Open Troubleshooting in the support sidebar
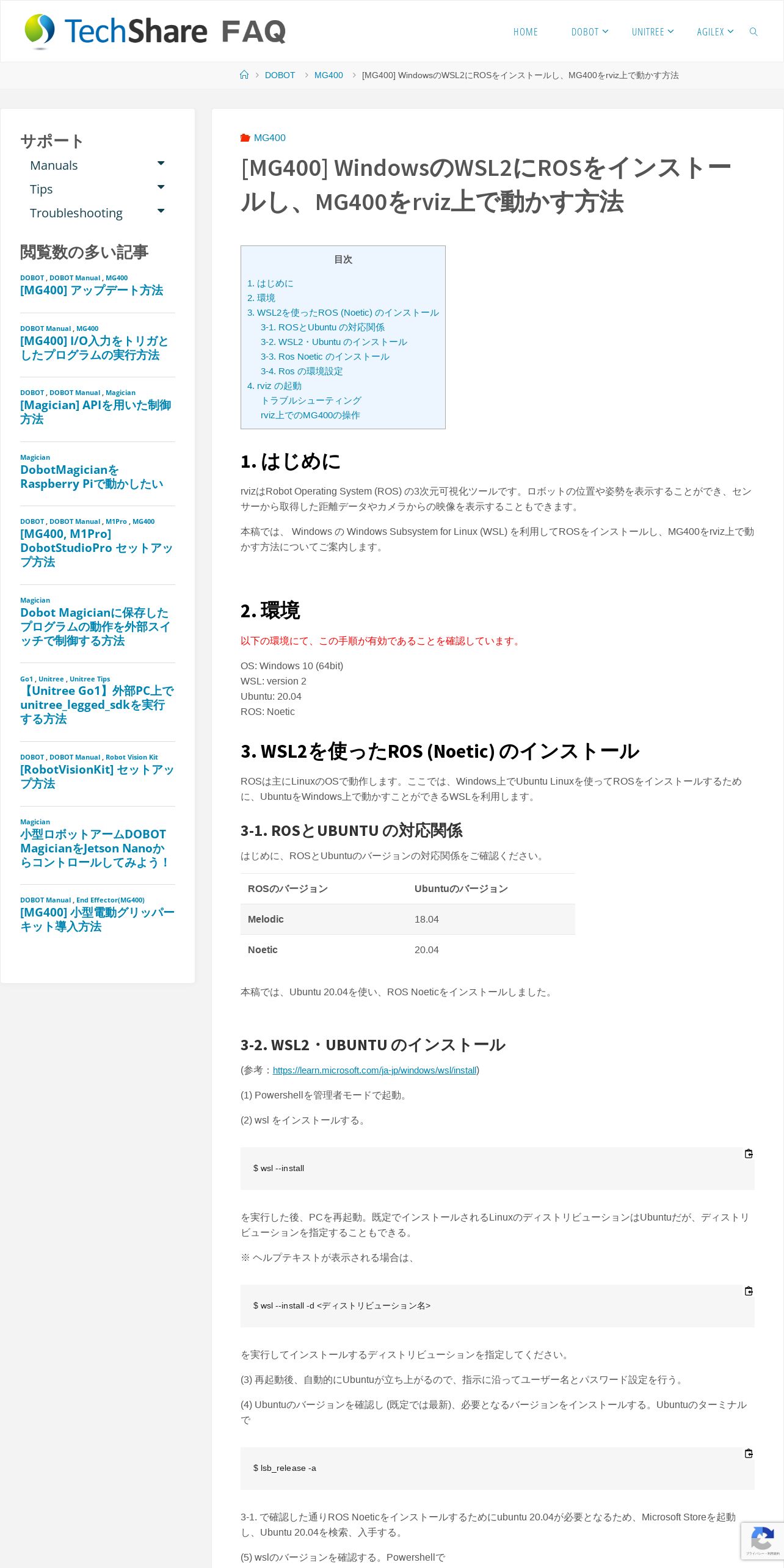 (76, 213)
